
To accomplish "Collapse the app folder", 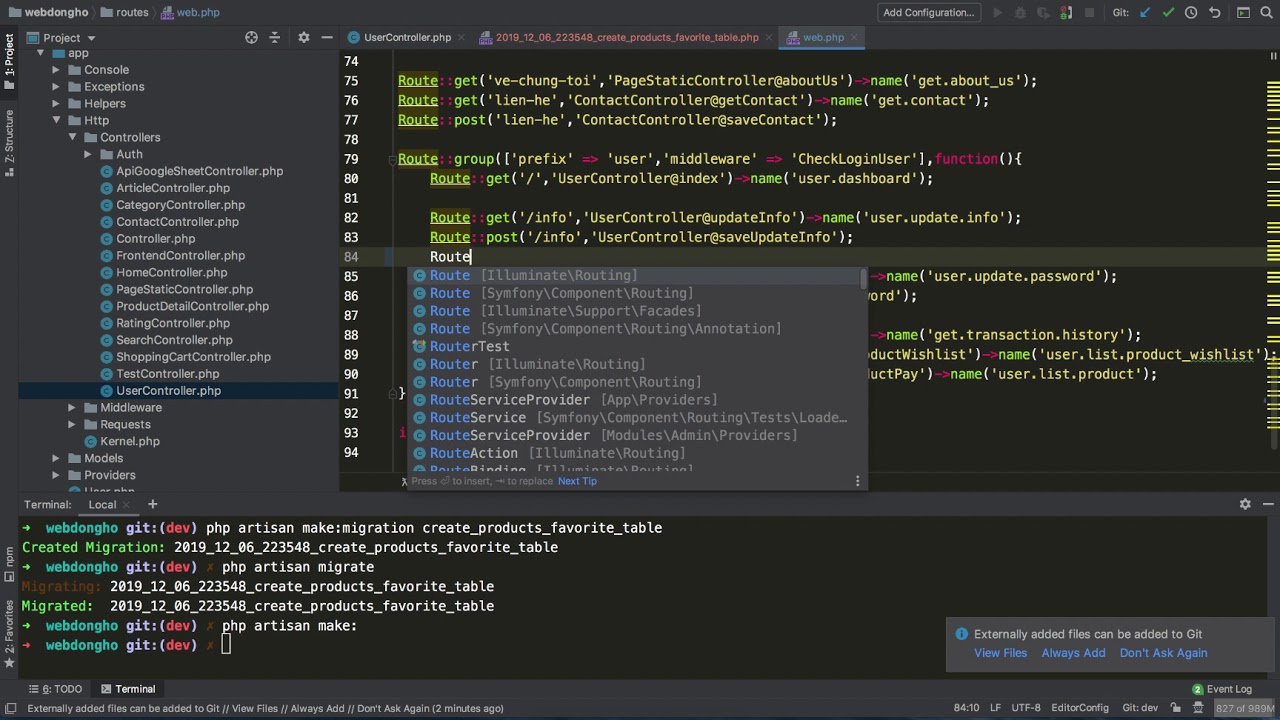I will point(40,53).
